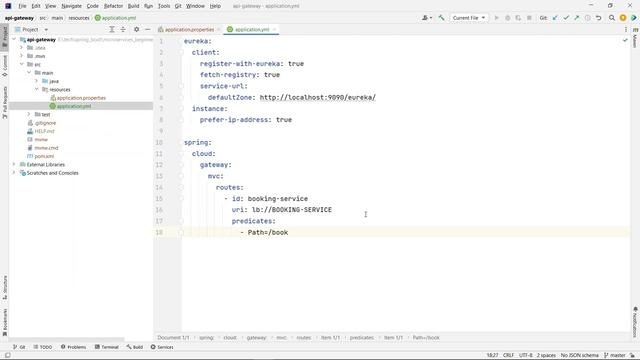Open the Services tool window
The height and width of the screenshot is (360, 640).
pos(162,347)
